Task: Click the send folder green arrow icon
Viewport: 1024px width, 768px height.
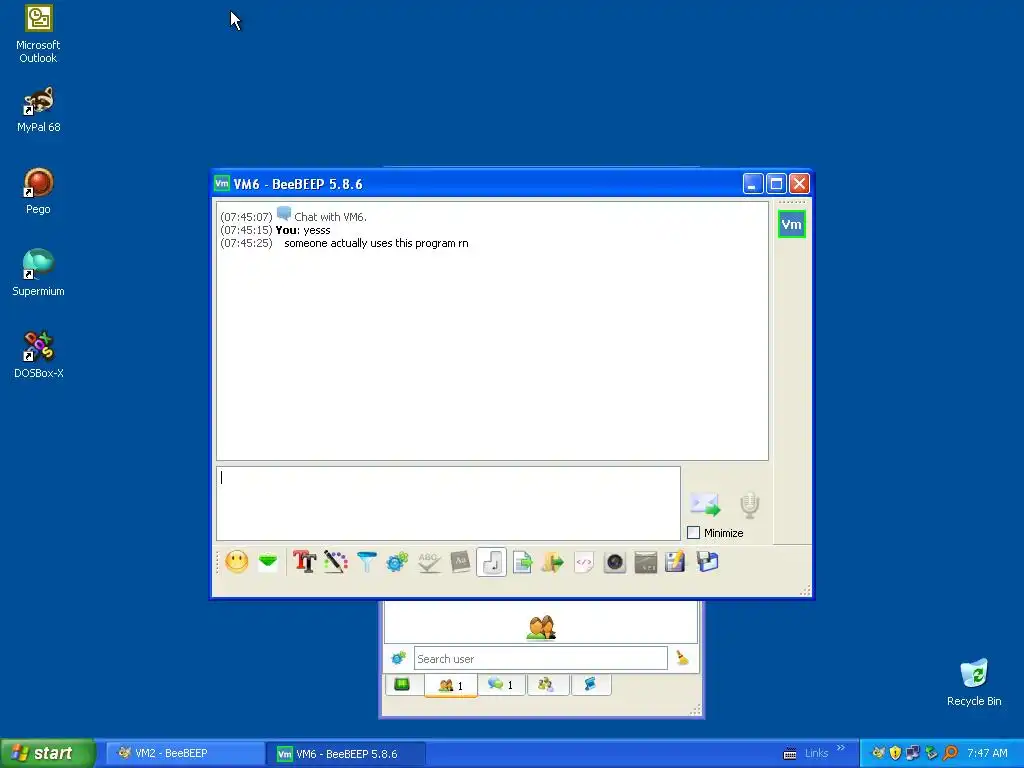Action: coord(552,562)
